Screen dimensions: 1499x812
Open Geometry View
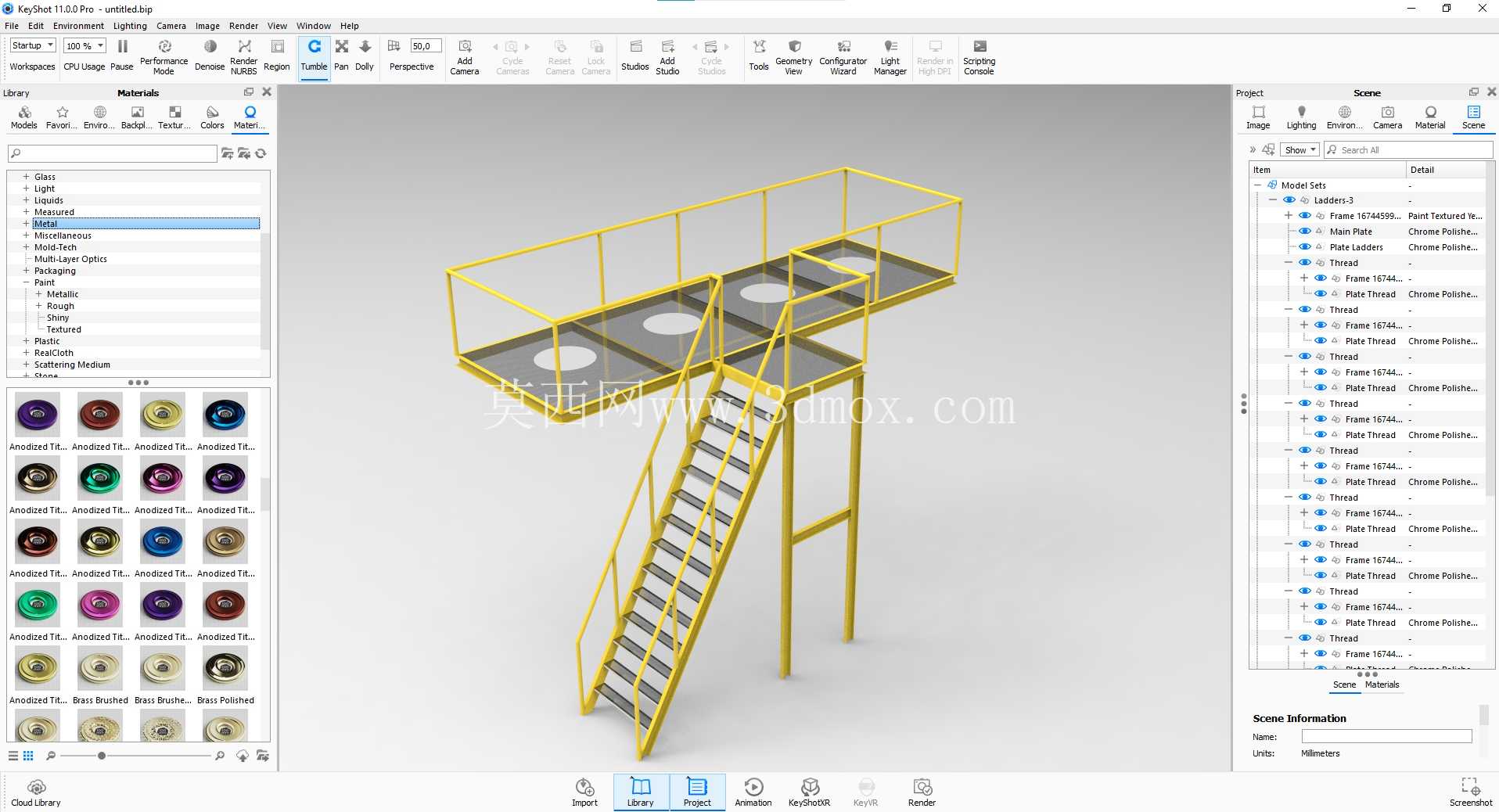pos(794,56)
